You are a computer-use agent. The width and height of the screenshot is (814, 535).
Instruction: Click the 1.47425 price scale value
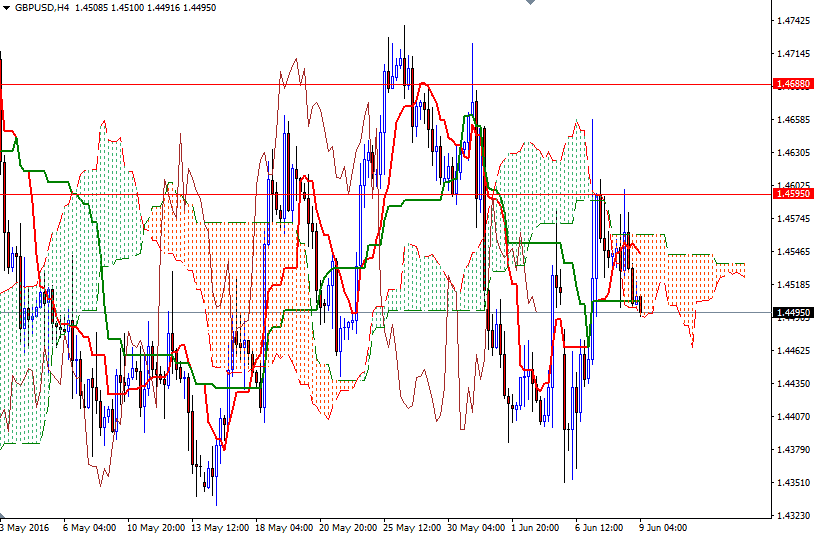[792, 20]
